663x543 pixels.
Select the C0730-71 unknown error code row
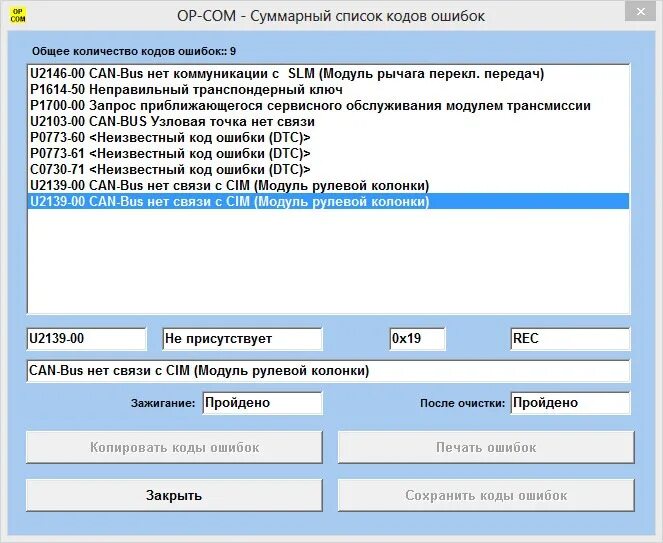point(329,170)
